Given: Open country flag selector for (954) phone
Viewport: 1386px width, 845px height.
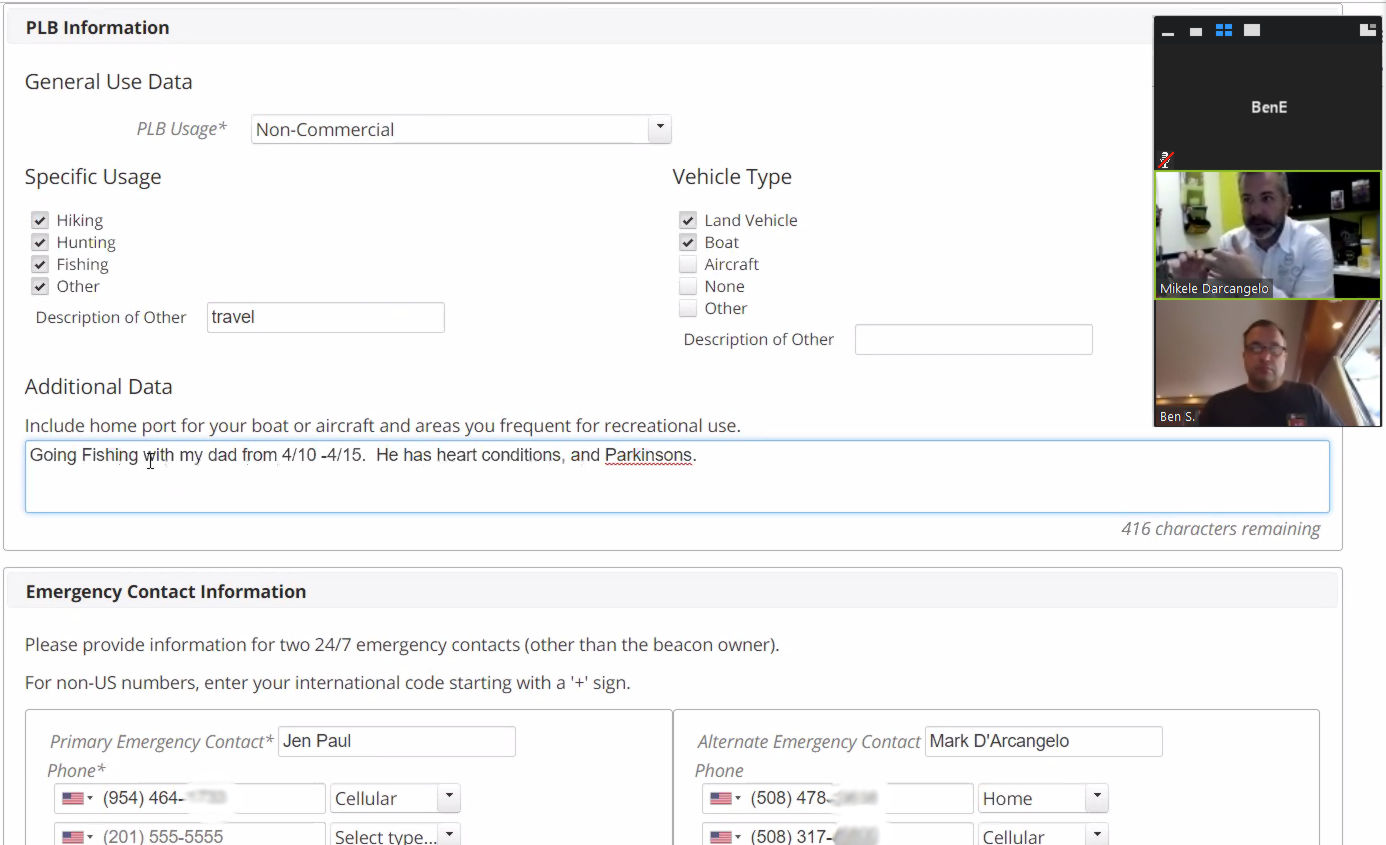Looking at the screenshot, I should [77, 798].
